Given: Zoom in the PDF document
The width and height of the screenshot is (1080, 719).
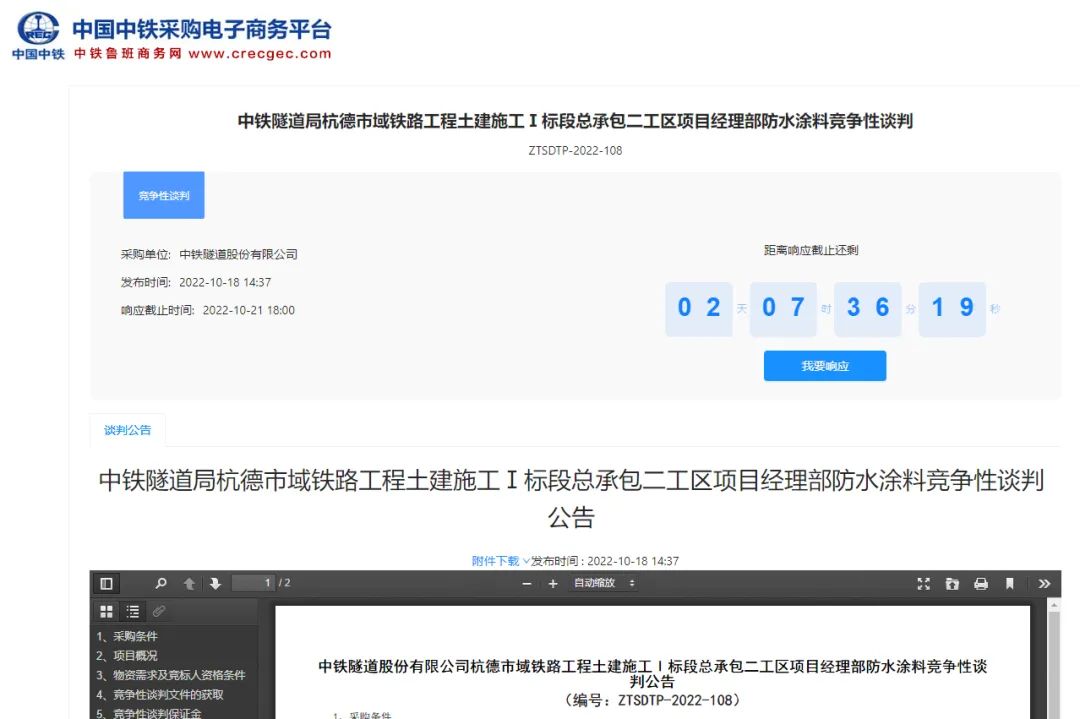Looking at the screenshot, I should (552, 583).
